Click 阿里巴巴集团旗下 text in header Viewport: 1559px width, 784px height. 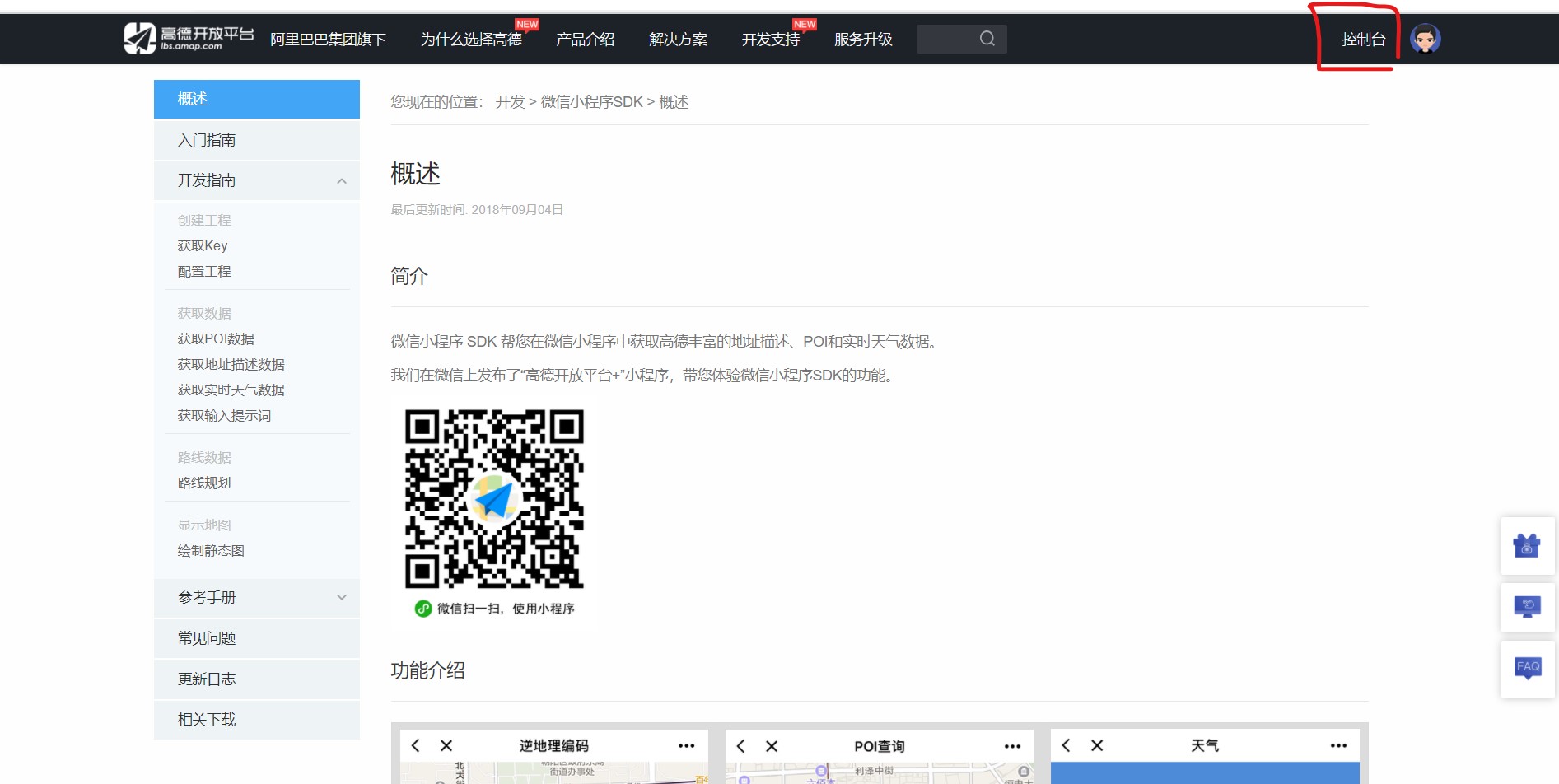tap(328, 39)
